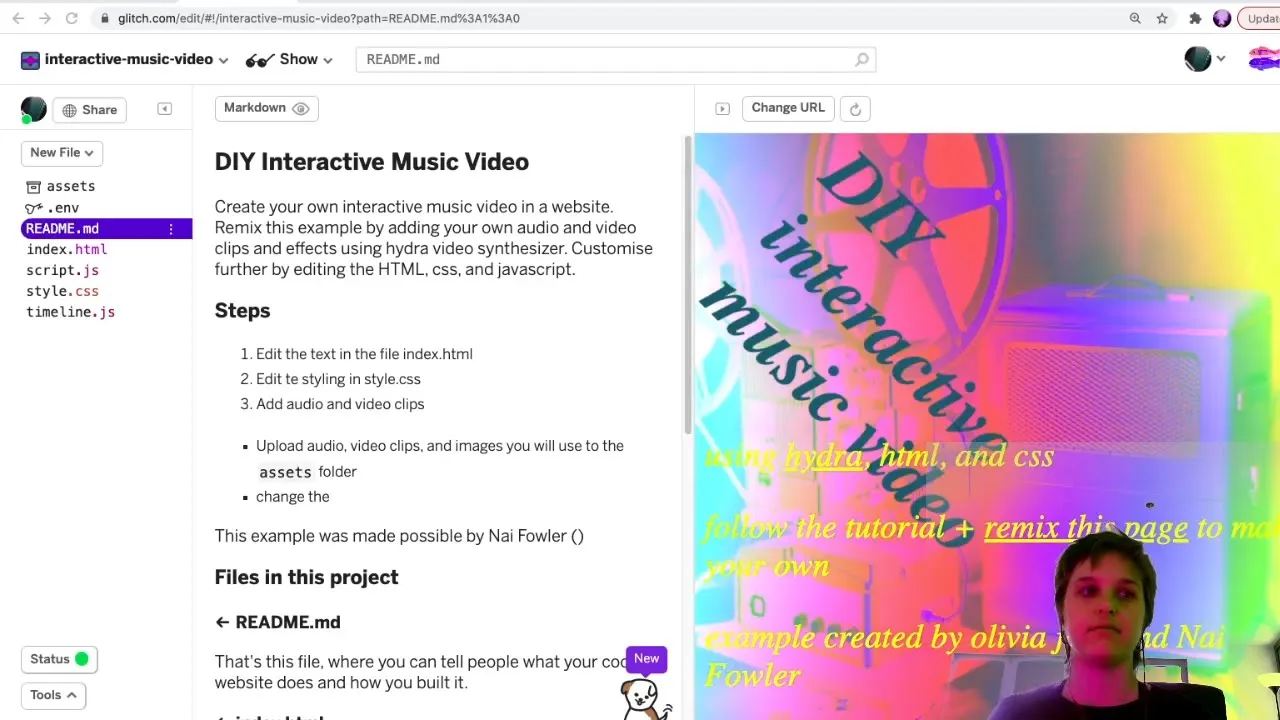
Task: Click the 'Files in this project' heading
Action: tap(306, 578)
